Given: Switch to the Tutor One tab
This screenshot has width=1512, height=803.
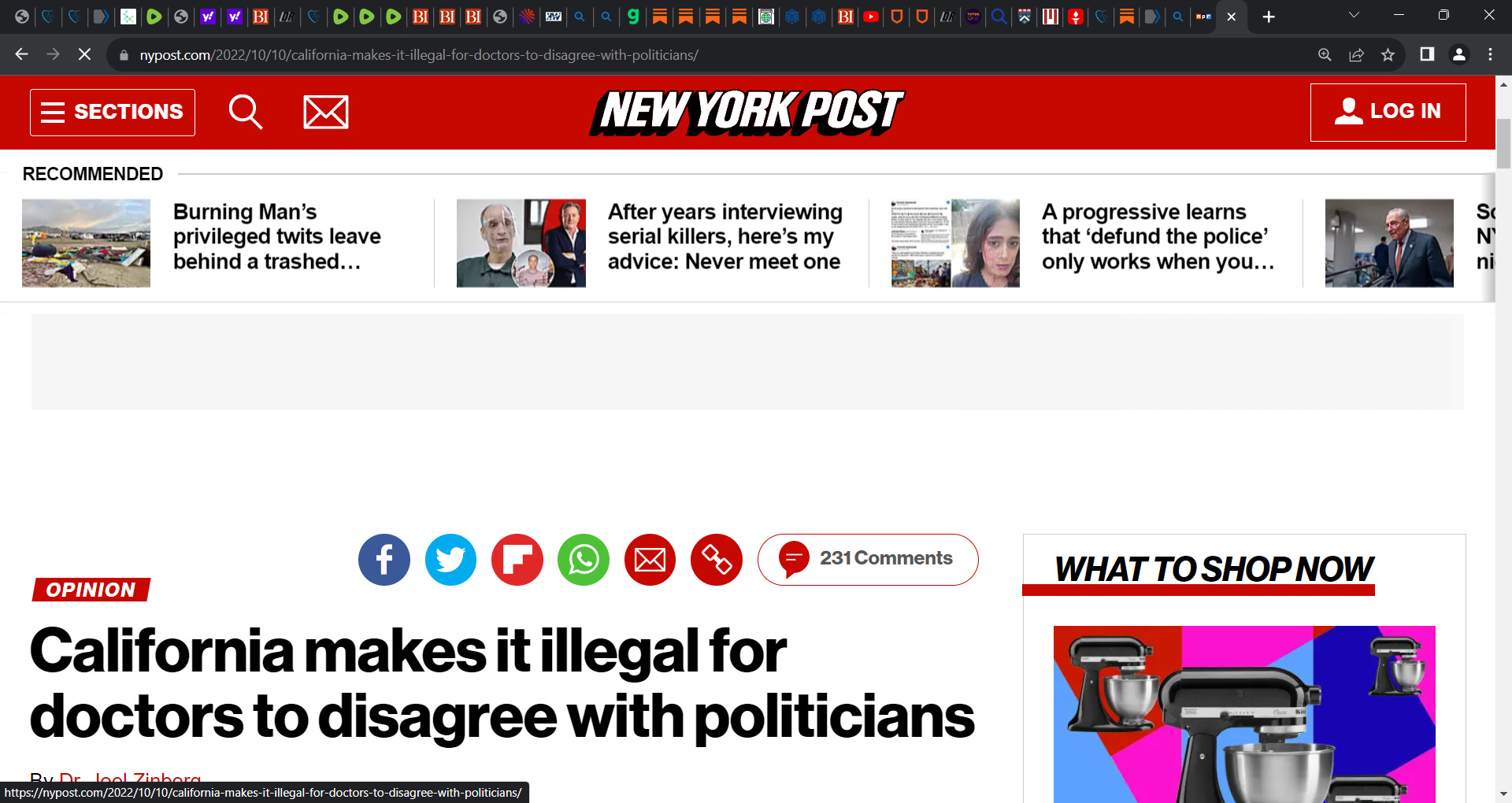Looking at the screenshot, I should click(973, 17).
